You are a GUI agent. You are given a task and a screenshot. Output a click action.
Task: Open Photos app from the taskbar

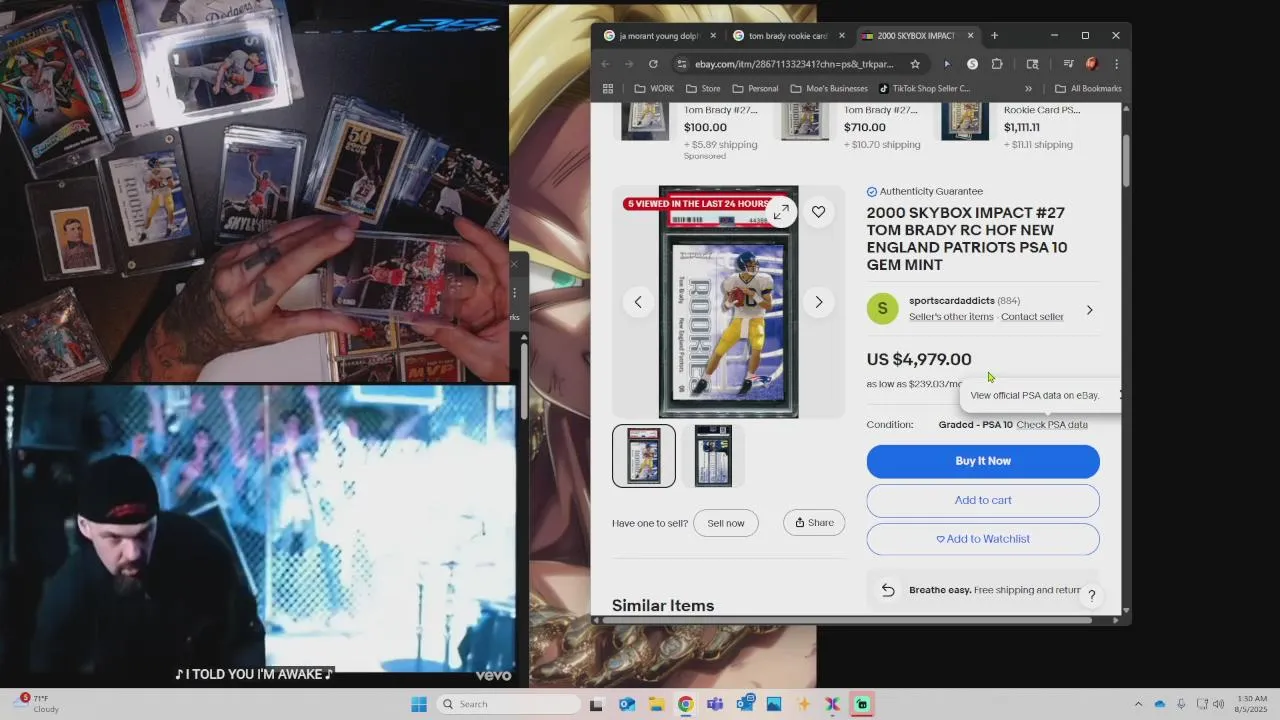[773, 704]
